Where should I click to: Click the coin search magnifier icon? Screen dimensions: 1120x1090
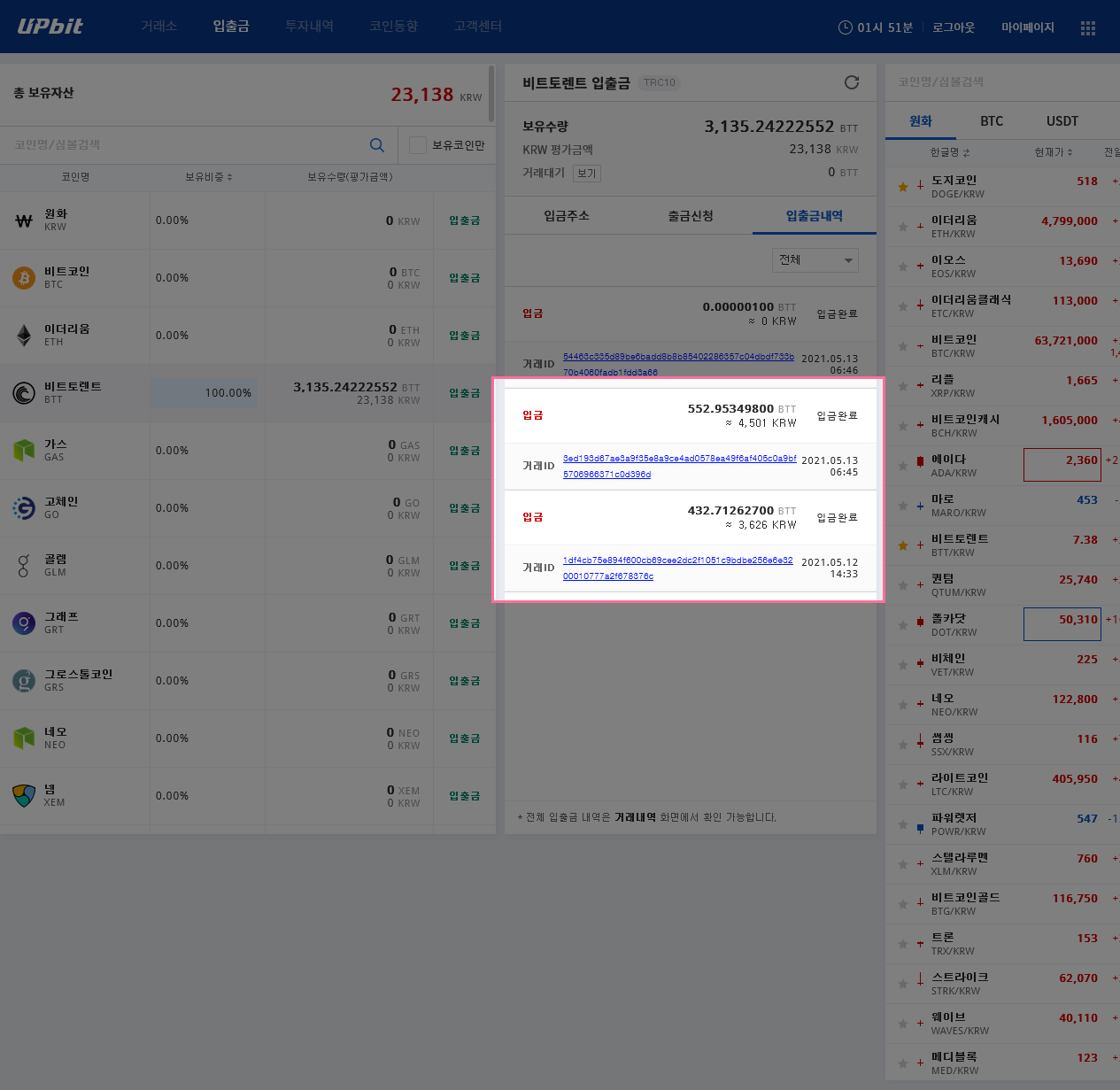click(x=377, y=145)
